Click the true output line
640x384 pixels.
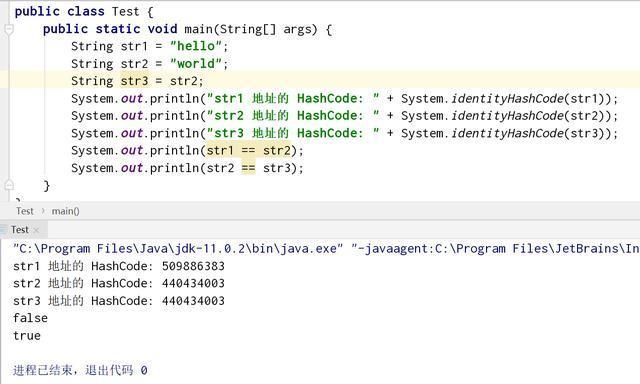pyautogui.click(x=27, y=335)
